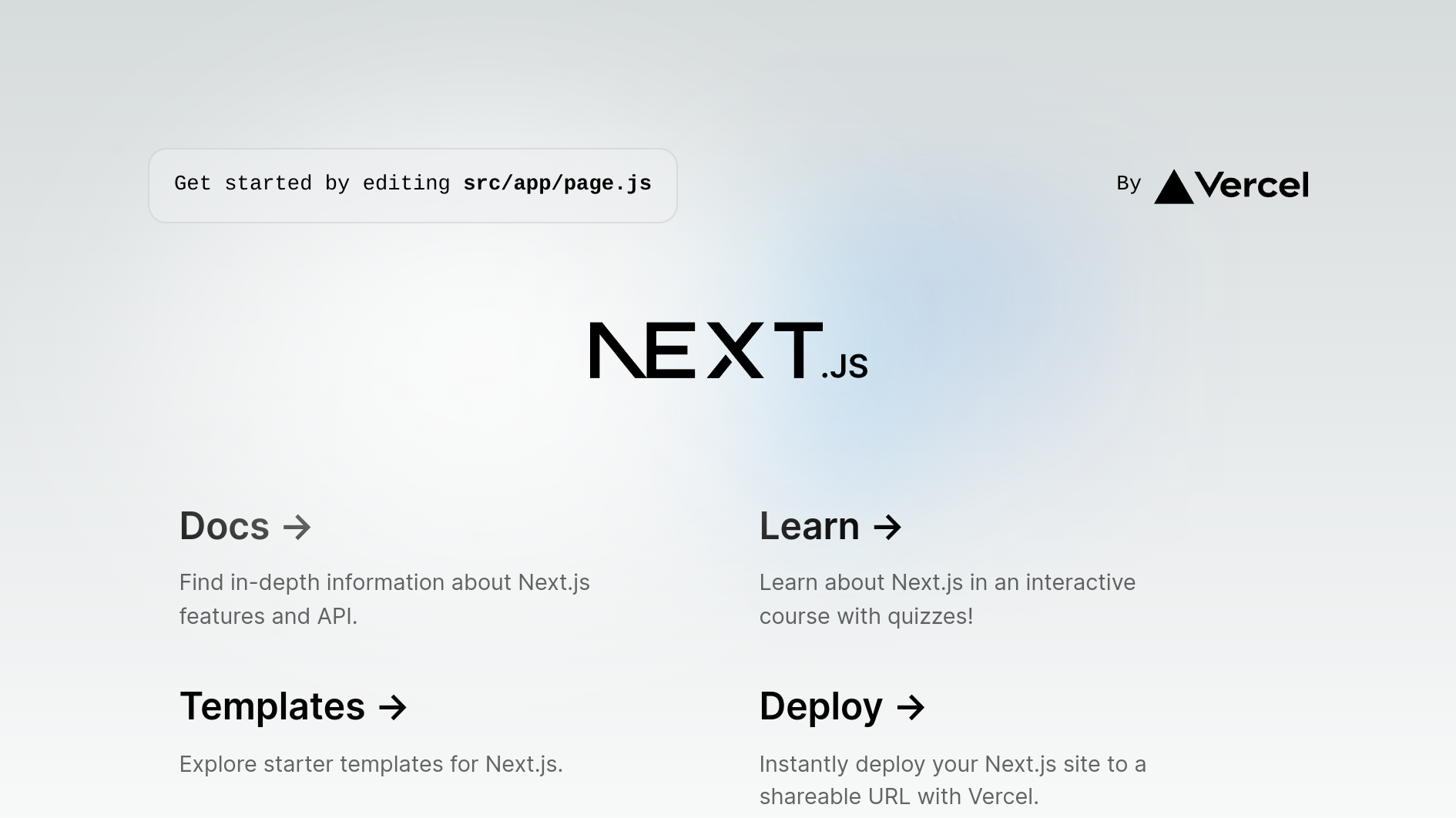
Task: Click the Vercel triangle logo
Action: [1173, 187]
